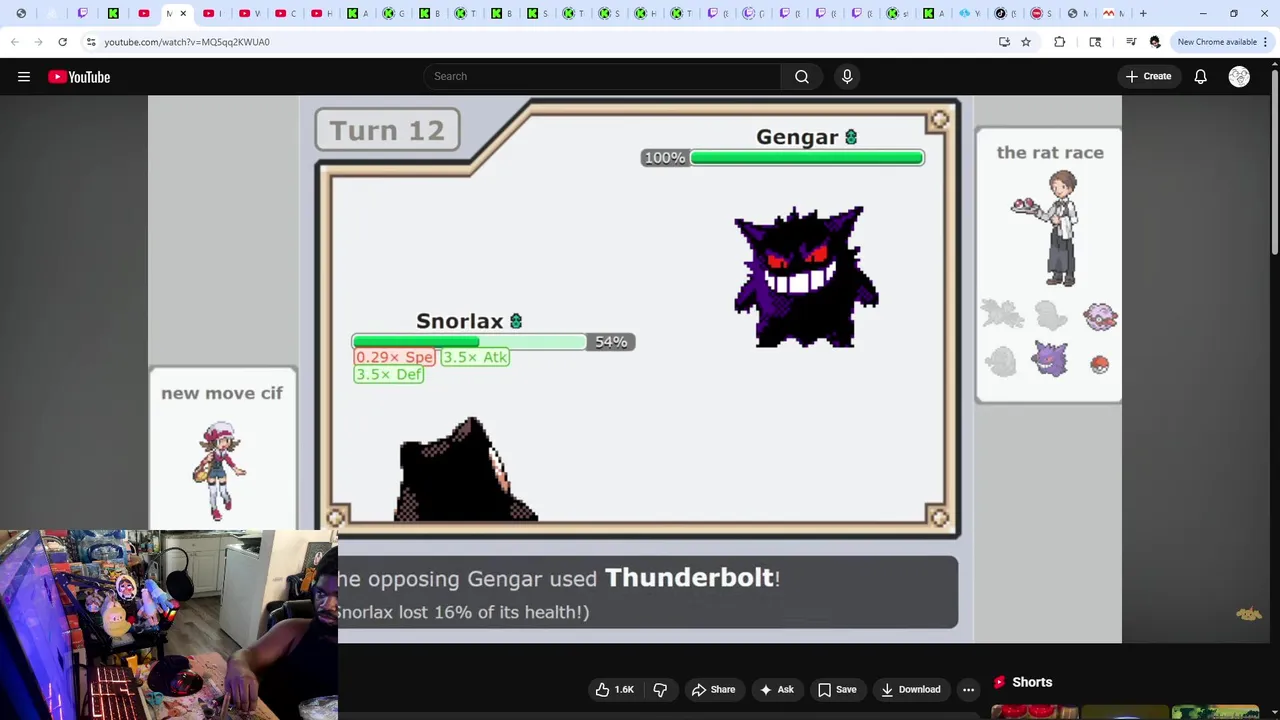
Task: Click the 3.5× Atk stat badge
Action: point(475,357)
